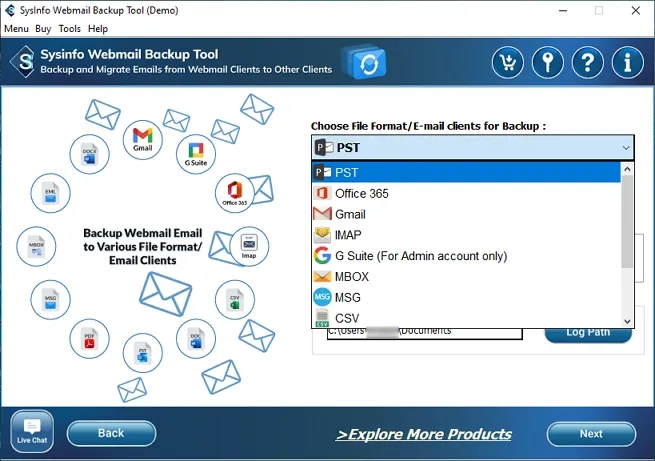The width and height of the screenshot is (655, 461).
Task: Click the Next button
Action: tap(591, 434)
